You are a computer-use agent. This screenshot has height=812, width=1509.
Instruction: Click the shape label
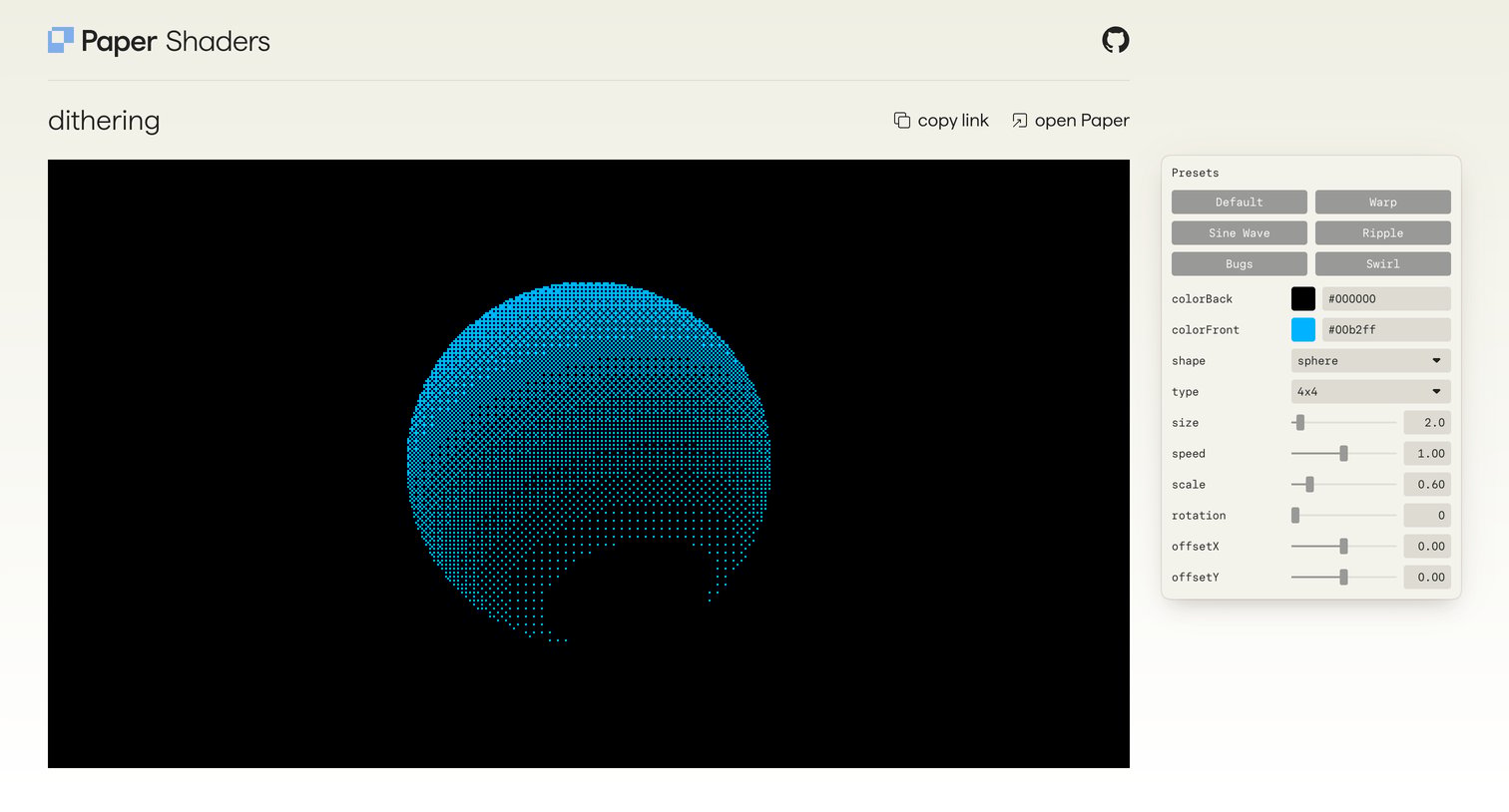coord(1188,360)
